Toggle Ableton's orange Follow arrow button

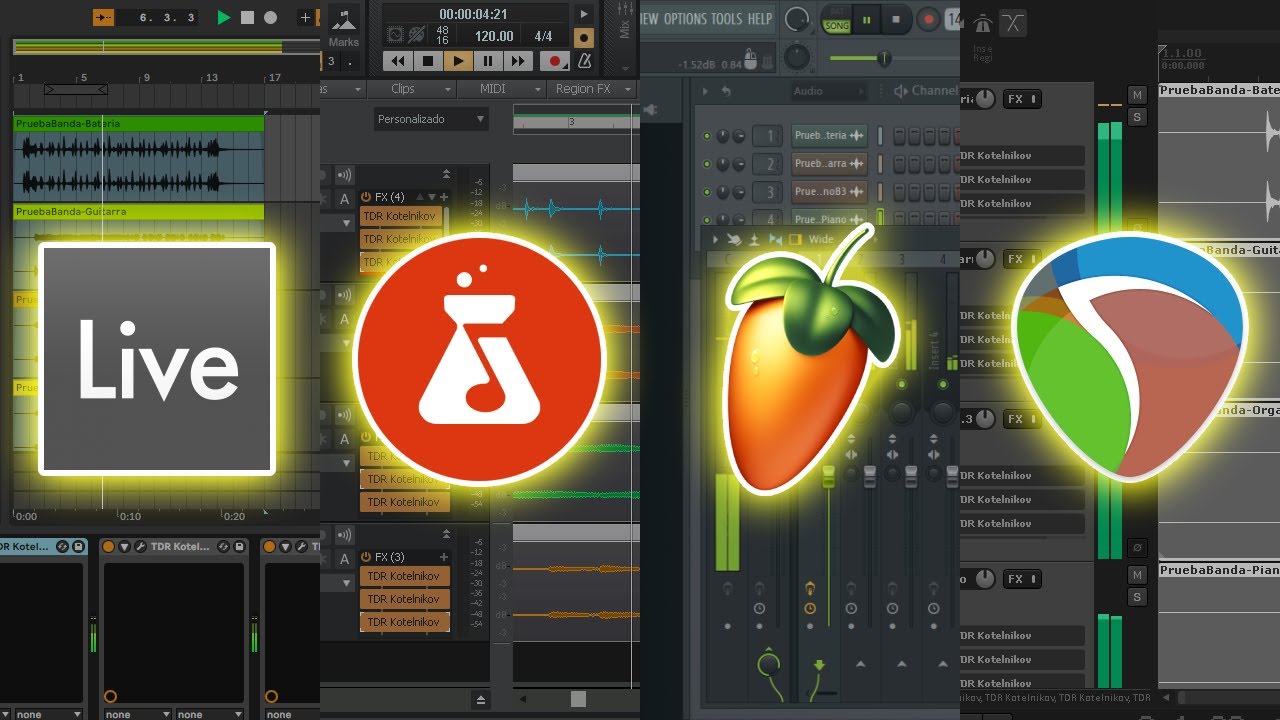(x=104, y=18)
